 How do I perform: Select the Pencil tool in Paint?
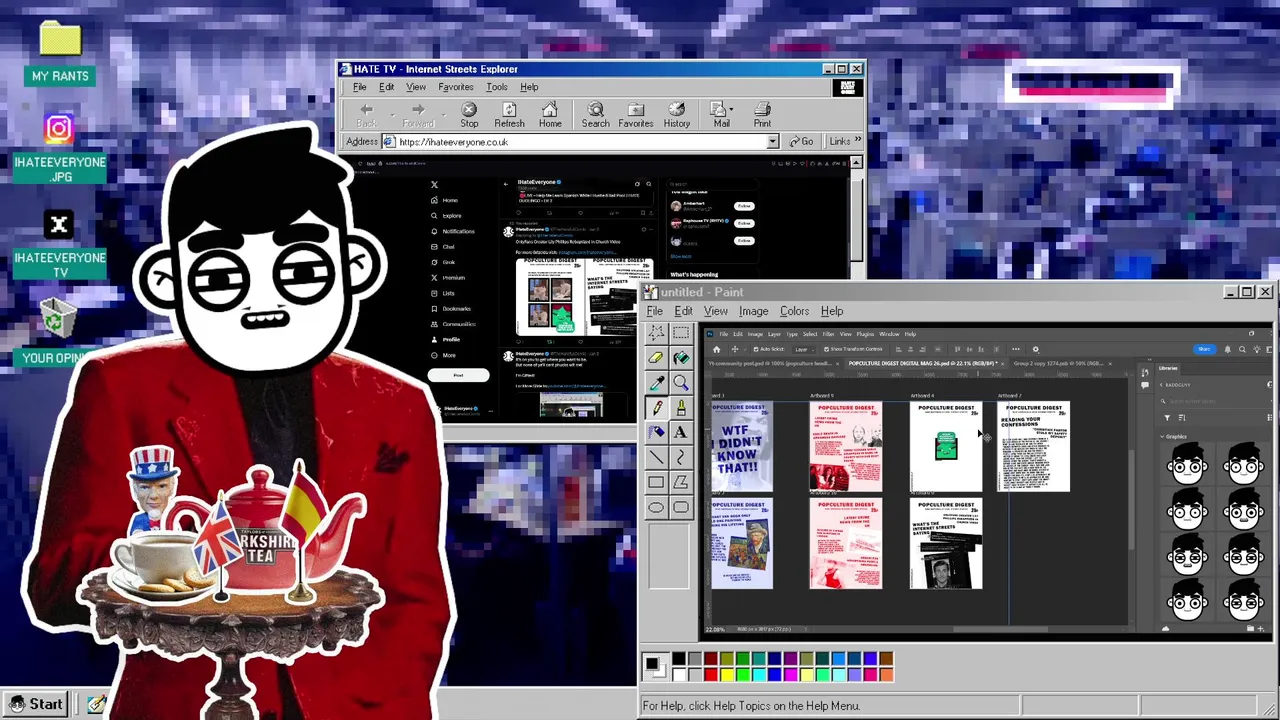pyautogui.click(x=656, y=408)
